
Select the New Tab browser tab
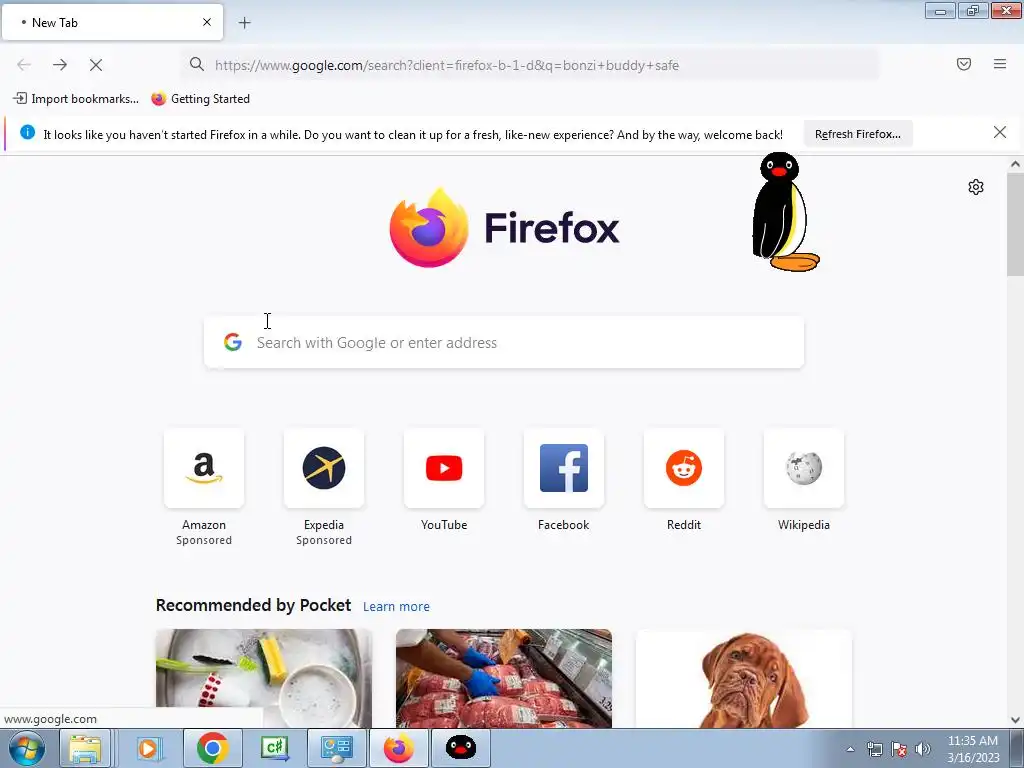pyautogui.click(x=112, y=22)
